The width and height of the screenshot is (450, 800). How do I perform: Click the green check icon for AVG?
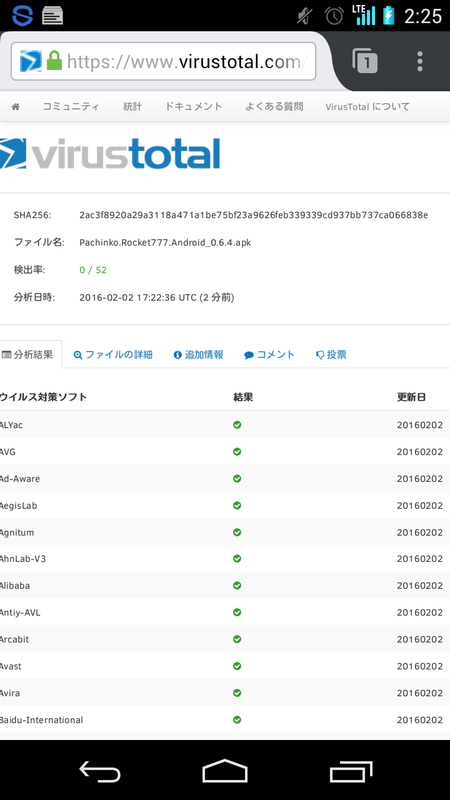[237, 452]
